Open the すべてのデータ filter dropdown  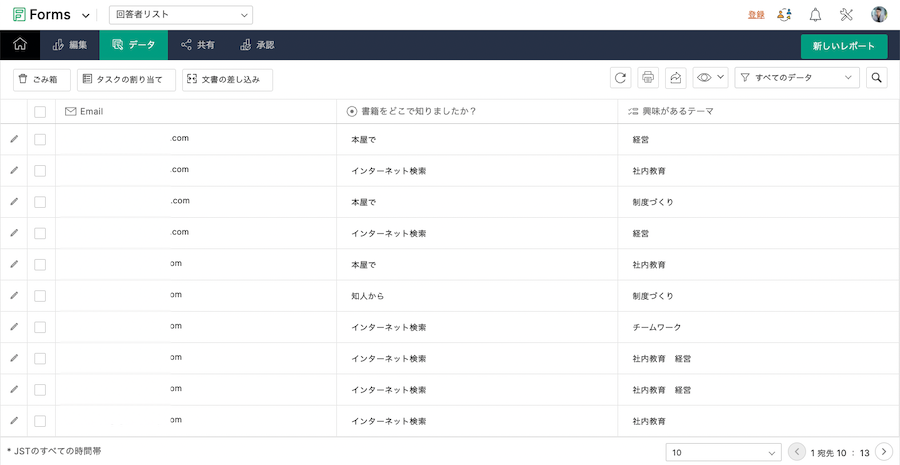pyautogui.click(x=797, y=78)
